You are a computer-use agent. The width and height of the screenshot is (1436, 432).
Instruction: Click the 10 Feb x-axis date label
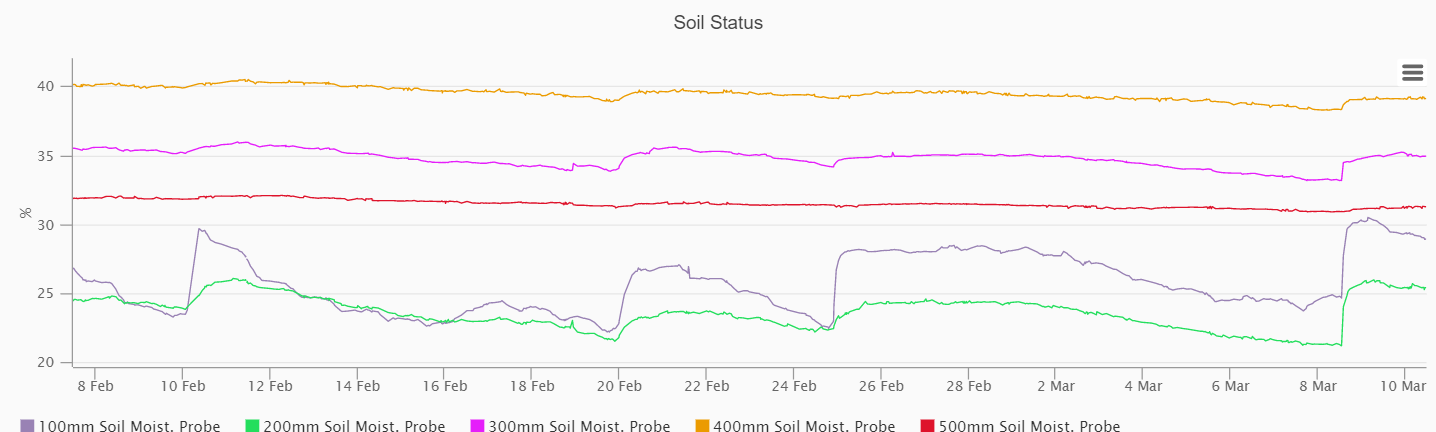(x=183, y=385)
